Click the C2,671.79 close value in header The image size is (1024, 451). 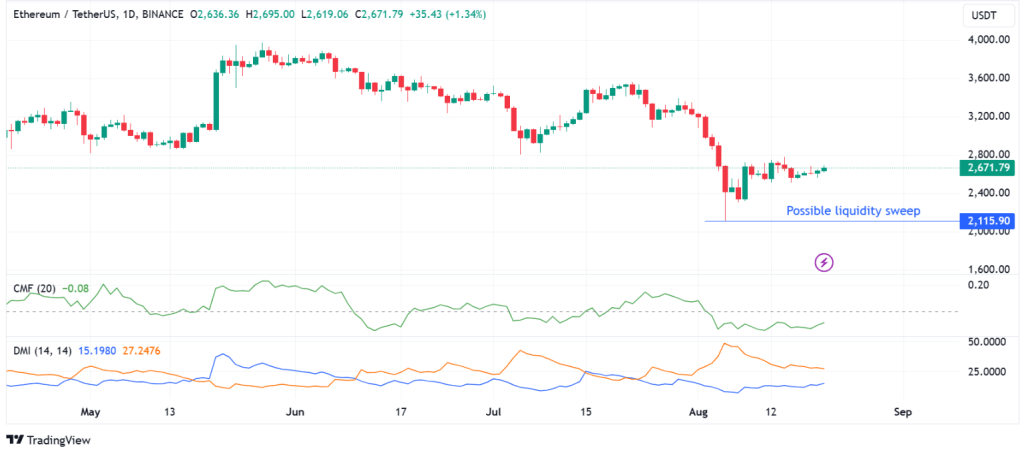(380, 14)
